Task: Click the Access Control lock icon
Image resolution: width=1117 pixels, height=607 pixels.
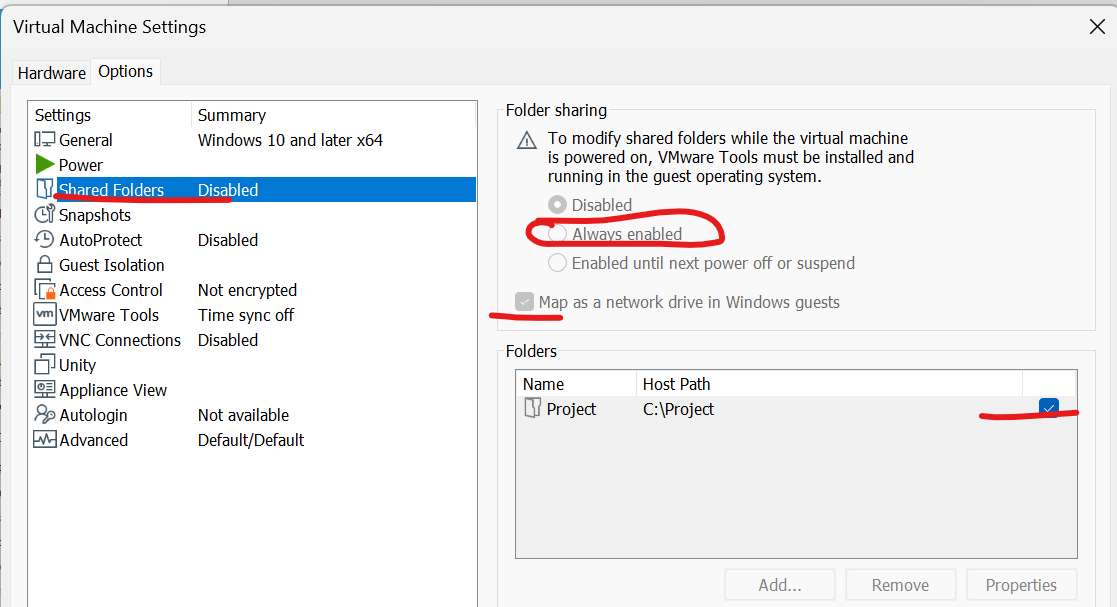Action: click(x=44, y=289)
